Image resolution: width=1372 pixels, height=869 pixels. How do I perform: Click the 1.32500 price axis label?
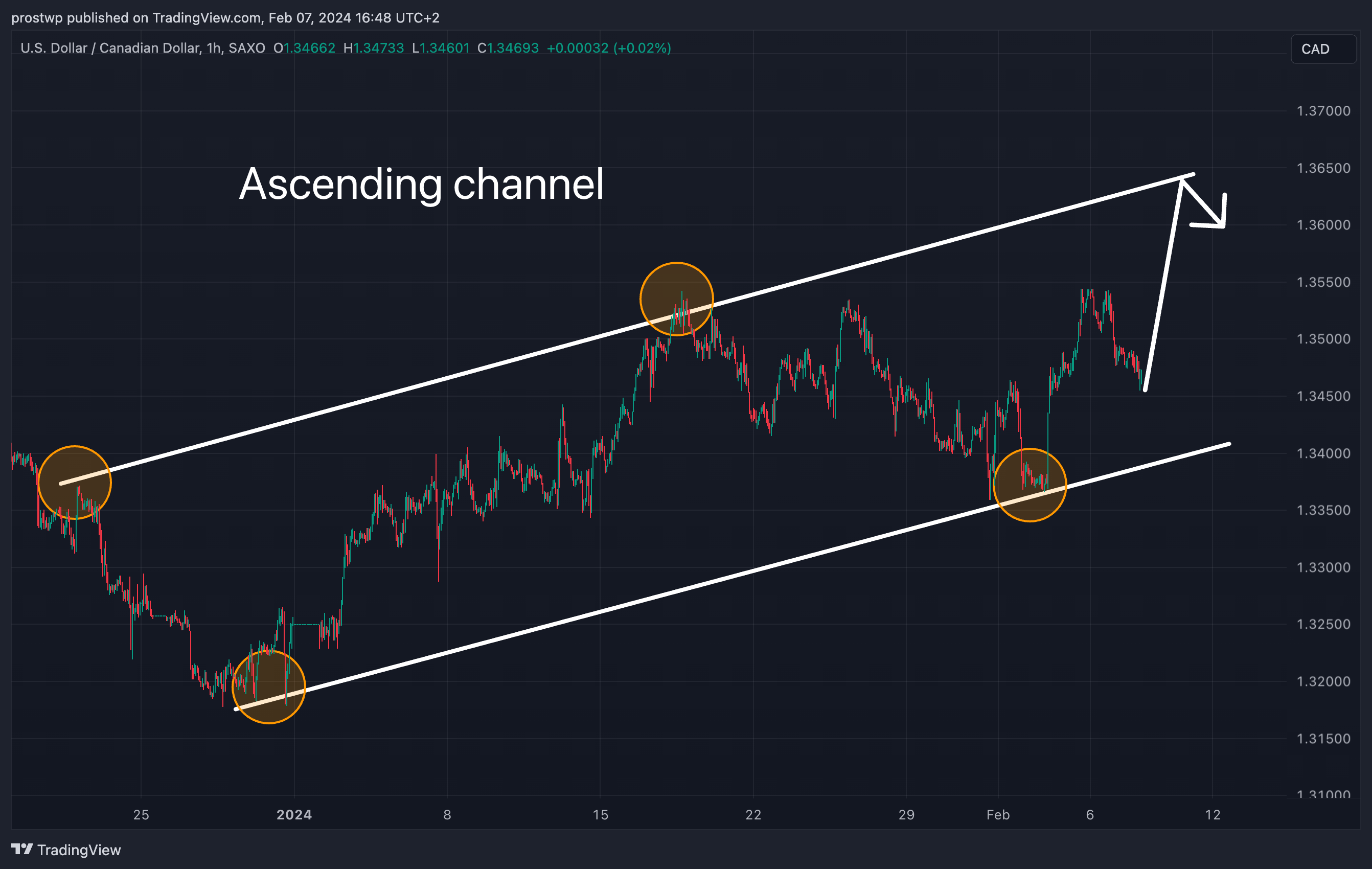[1323, 624]
